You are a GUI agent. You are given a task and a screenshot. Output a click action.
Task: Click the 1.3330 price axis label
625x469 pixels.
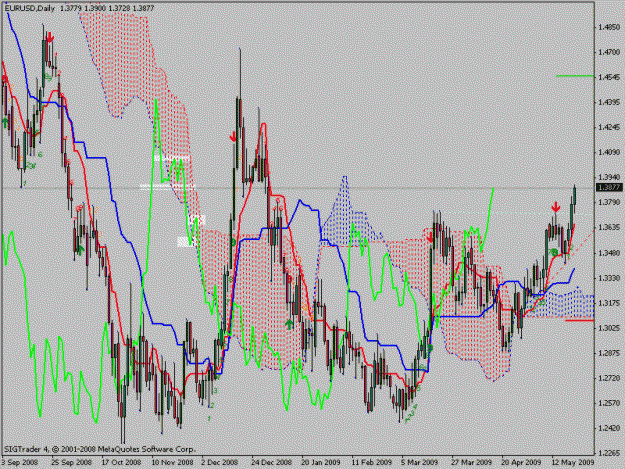(609, 278)
